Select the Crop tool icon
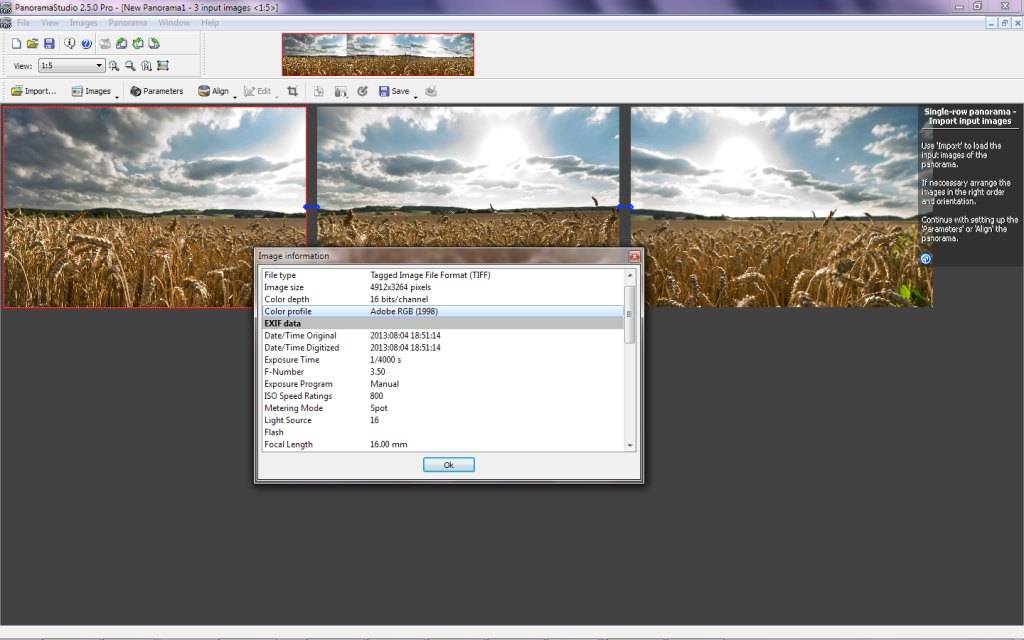Image resolution: width=1024 pixels, height=640 pixels. pyautogui.click(x=293, y=91)
